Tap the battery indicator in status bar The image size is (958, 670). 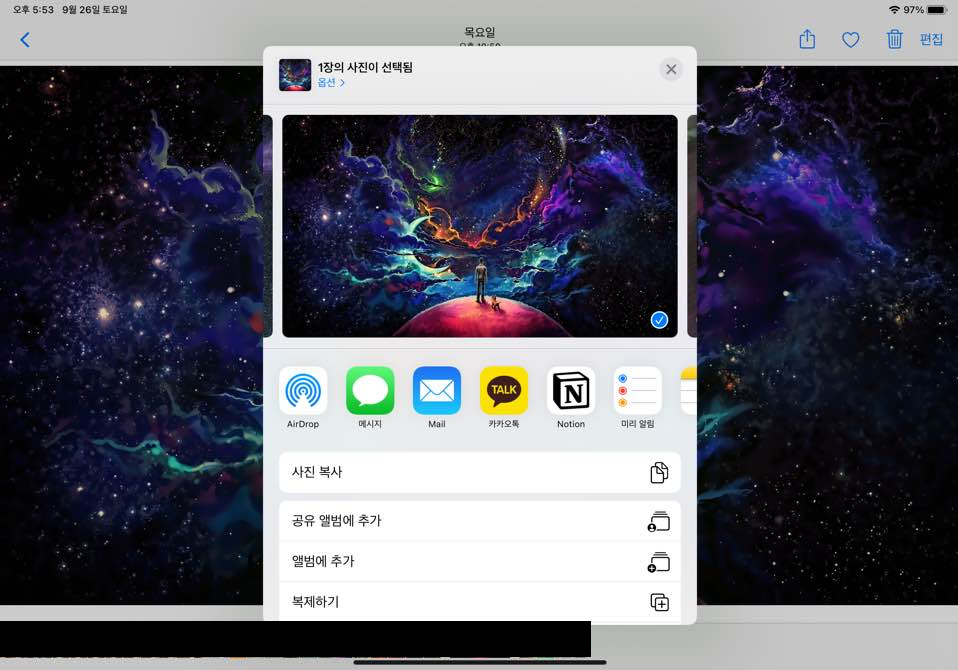pyautogui.click(x=936, y=10)
